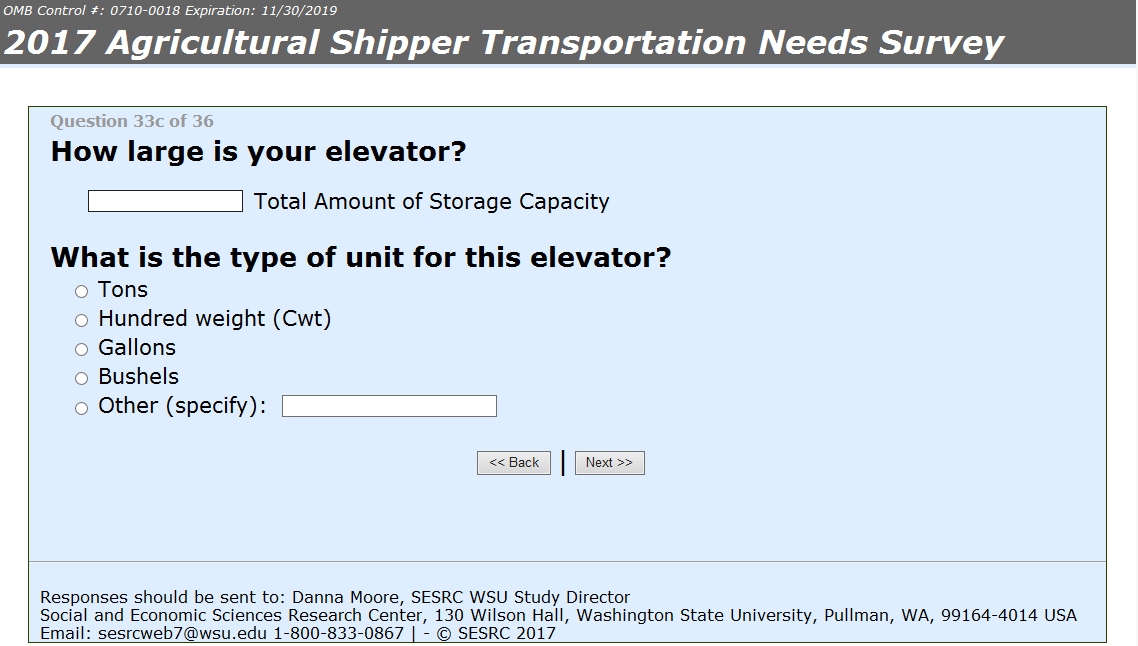Focus the Total Amount of Storage Capacity field
This screenshot has width=1138, height=646.
165,202
